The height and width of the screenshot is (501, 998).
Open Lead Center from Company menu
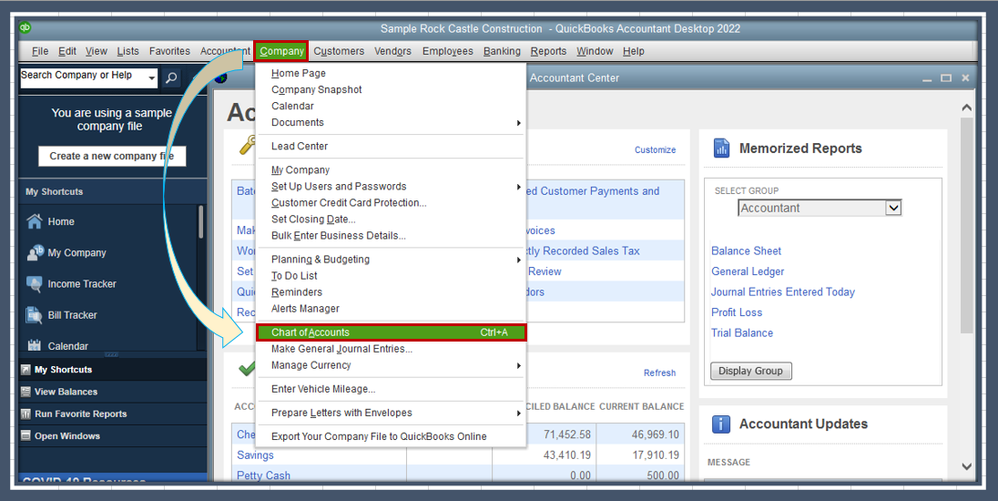click(x=299, y=146)
